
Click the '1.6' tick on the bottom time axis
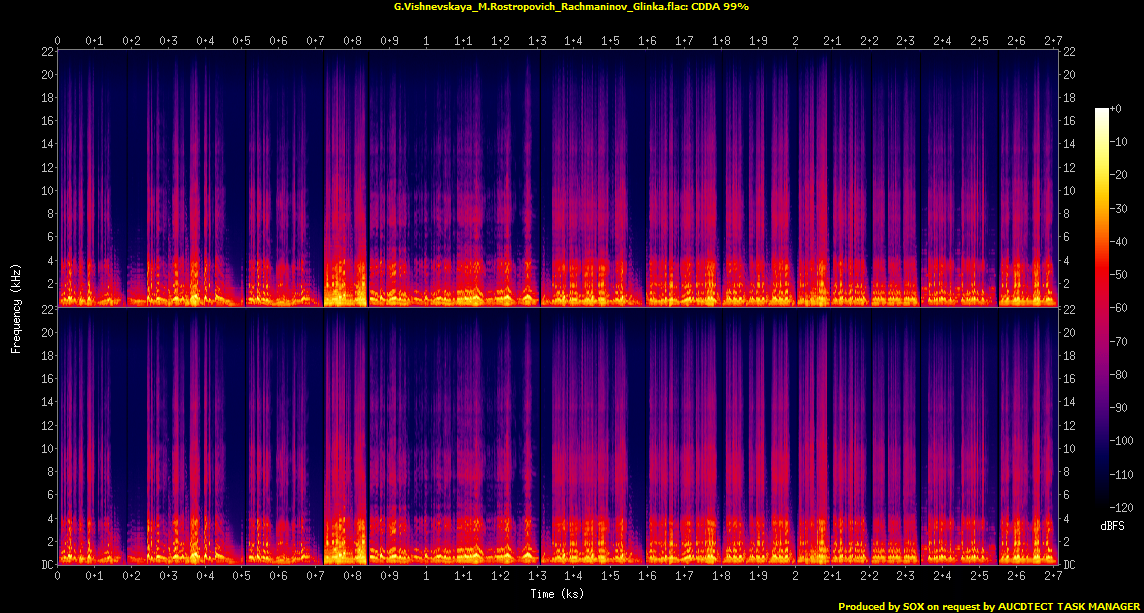click(x=647, y=577)
